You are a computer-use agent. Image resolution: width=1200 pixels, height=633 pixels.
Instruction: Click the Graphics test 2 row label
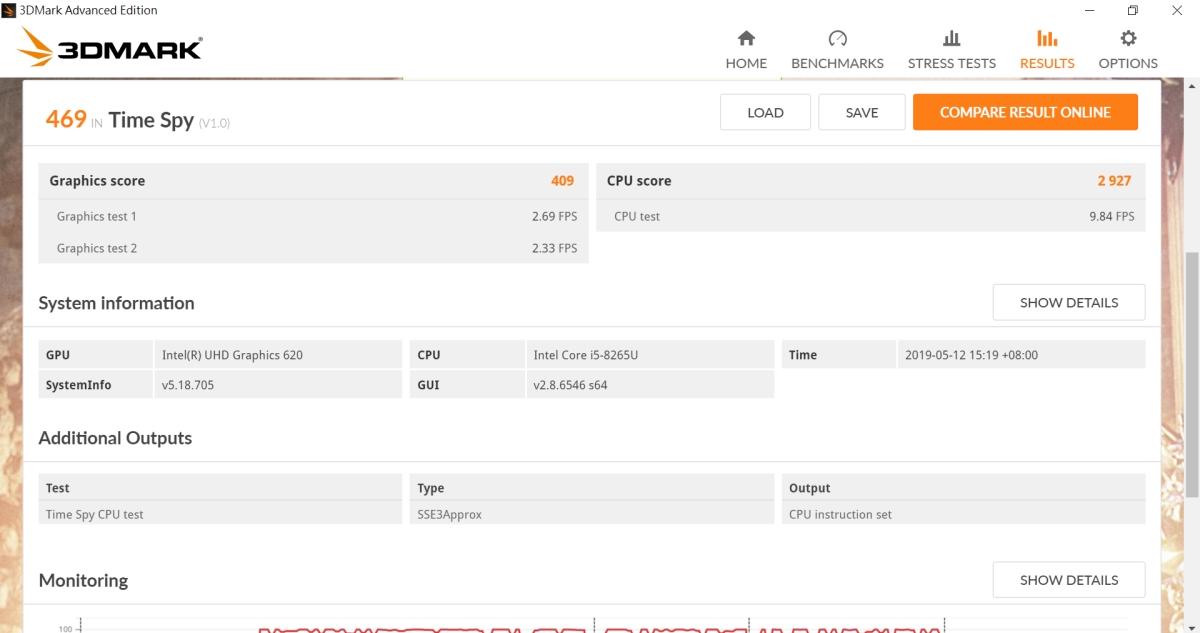97,248
